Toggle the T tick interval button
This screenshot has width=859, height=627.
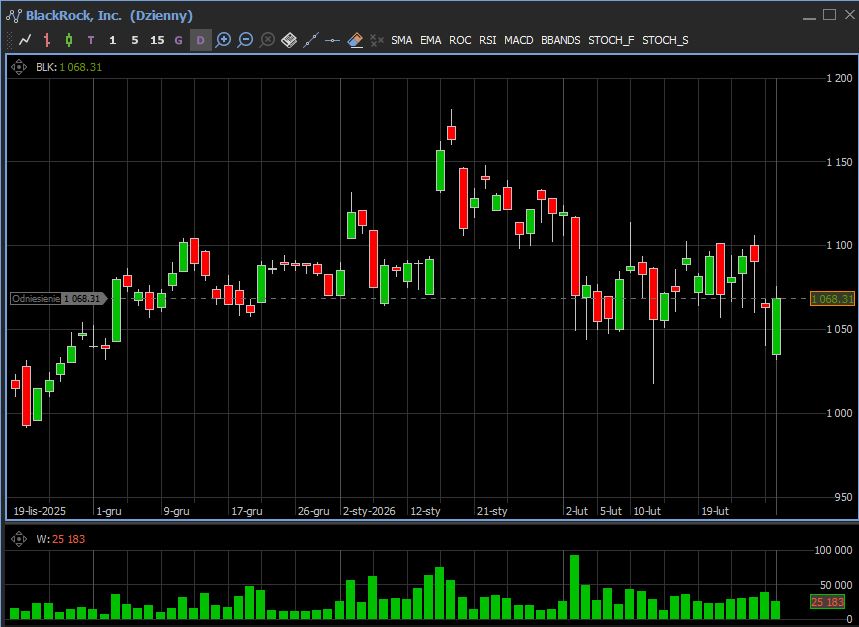(x=91, y=40)
